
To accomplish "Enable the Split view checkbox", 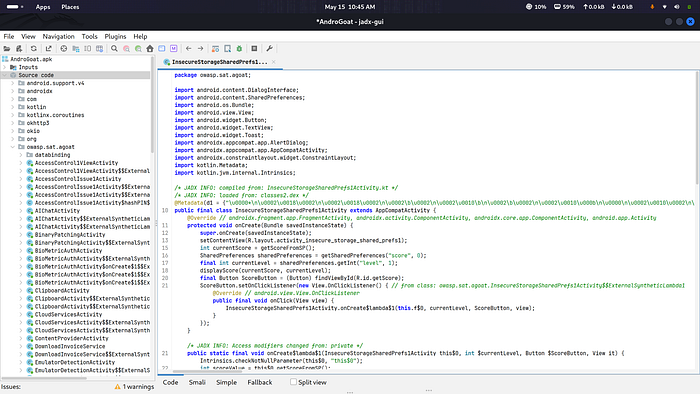I will click(293, 382).
